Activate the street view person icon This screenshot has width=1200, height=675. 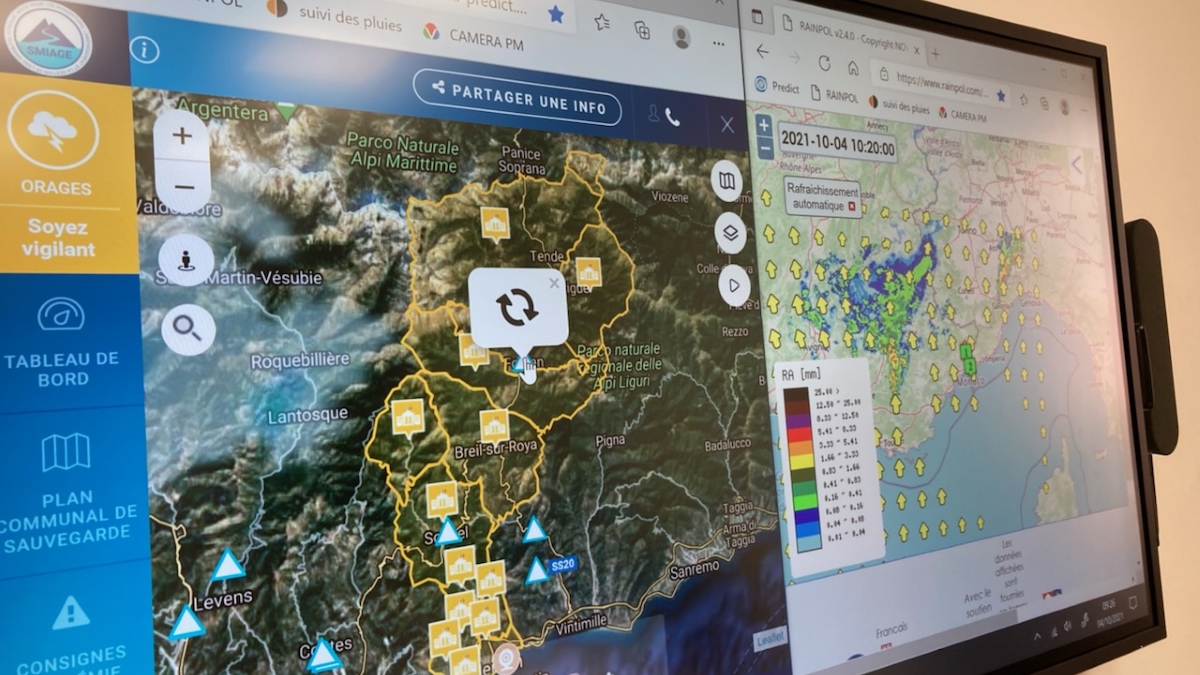click(185, 260)
